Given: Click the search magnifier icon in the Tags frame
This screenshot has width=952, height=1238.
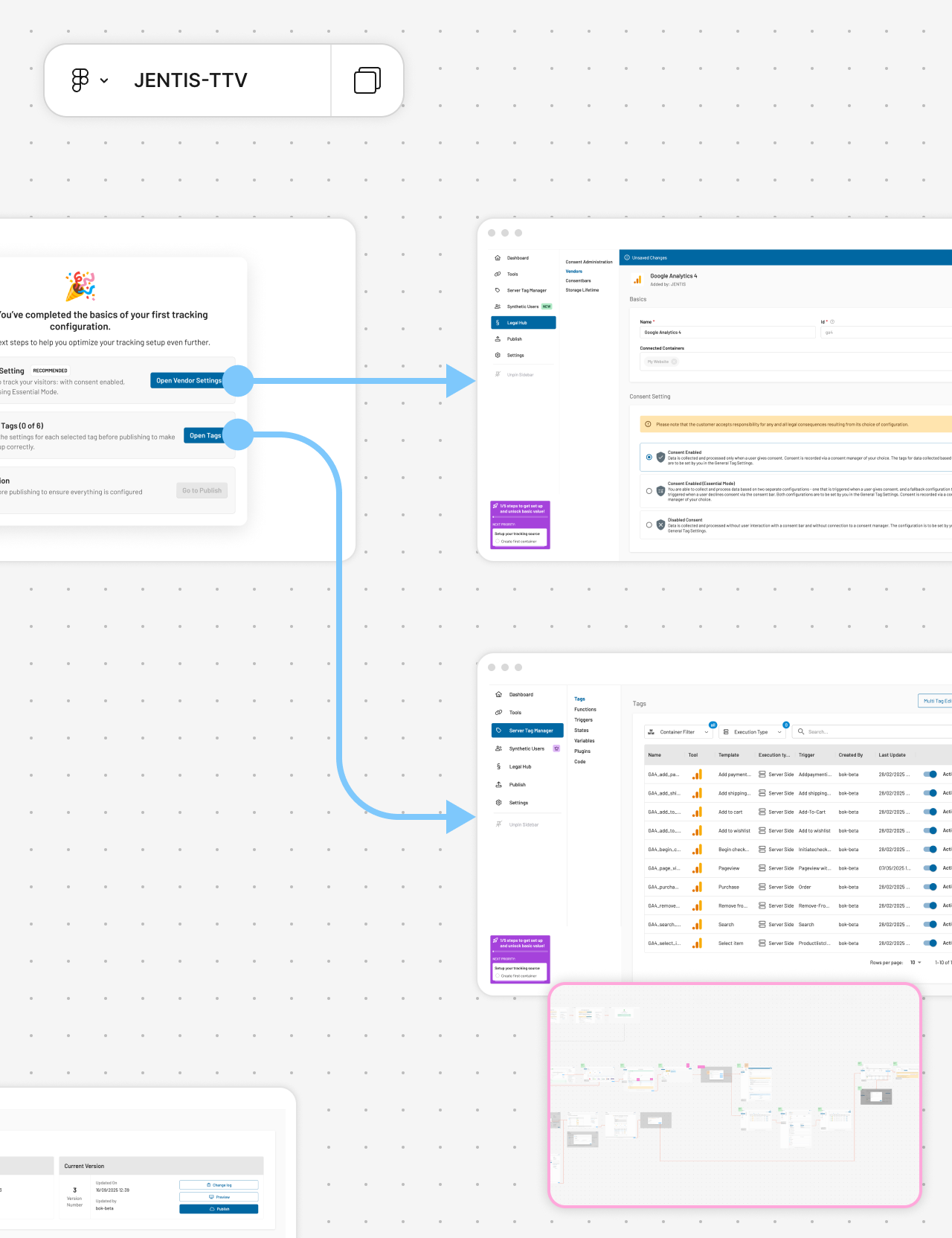Looking at the screenshot, I should [801, 732].
